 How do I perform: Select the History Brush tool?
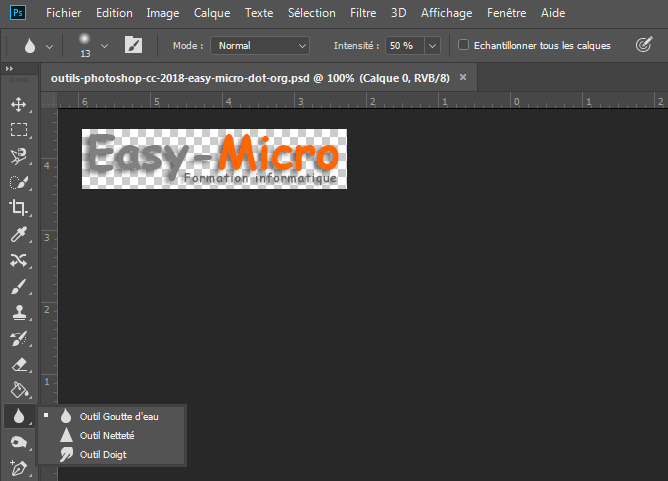pyautogui.click(x=18, y=339)
